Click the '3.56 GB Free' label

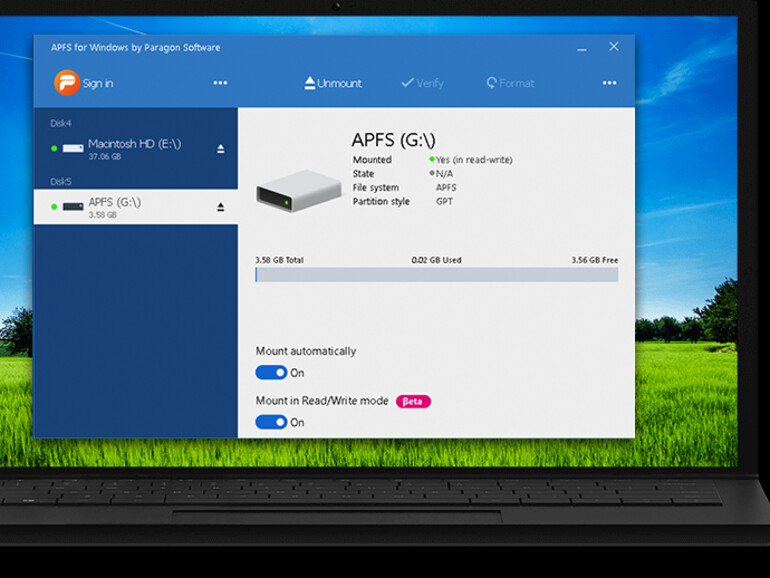(595, 260)
